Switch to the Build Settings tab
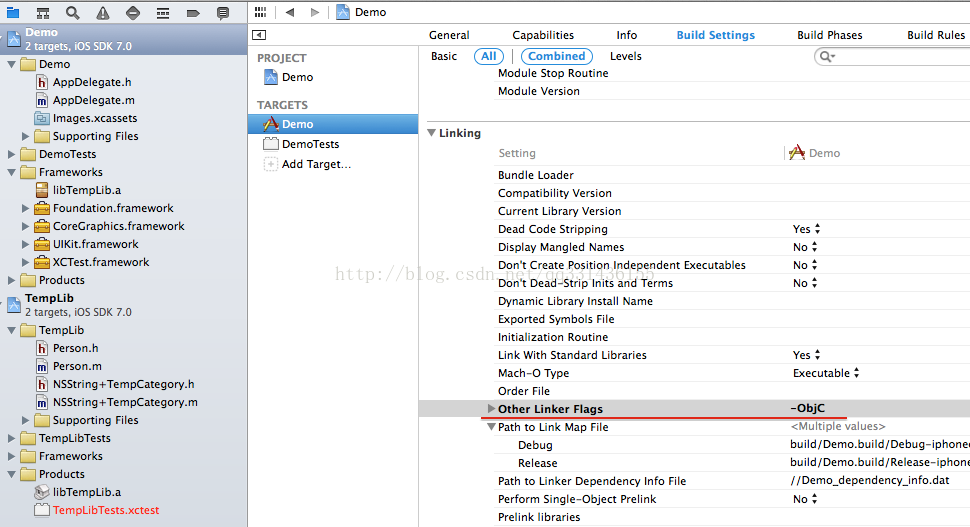 click(716, 35)
